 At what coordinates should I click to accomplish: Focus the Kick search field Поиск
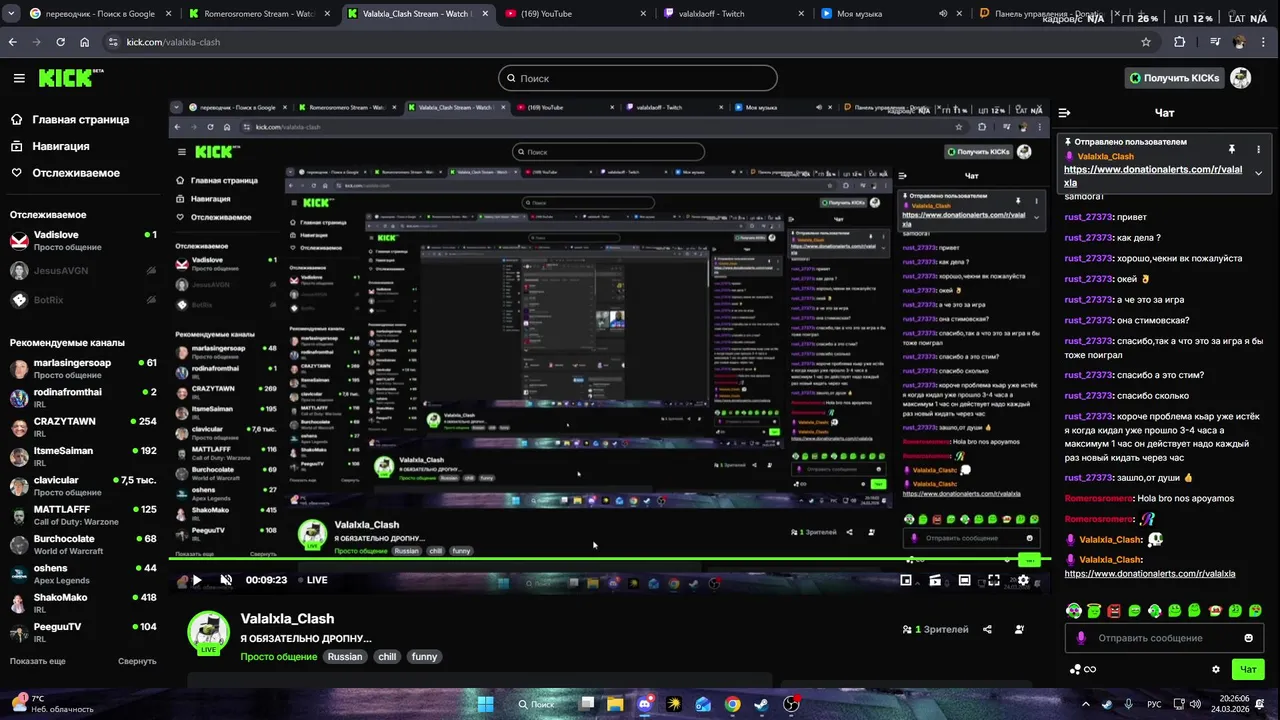[x=638, y=78]
